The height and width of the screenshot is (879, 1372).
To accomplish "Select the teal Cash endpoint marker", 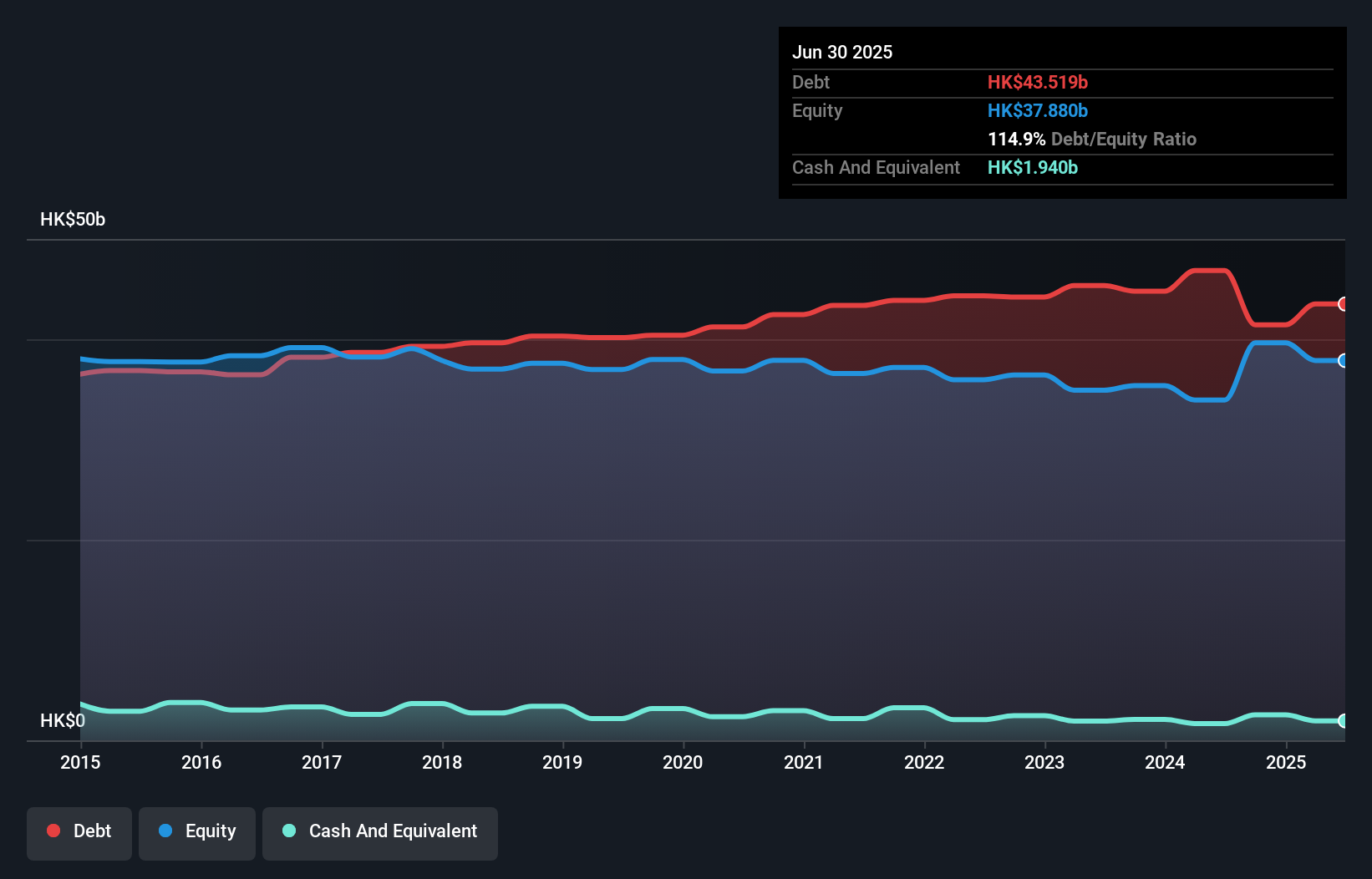I will (1343, 721).
